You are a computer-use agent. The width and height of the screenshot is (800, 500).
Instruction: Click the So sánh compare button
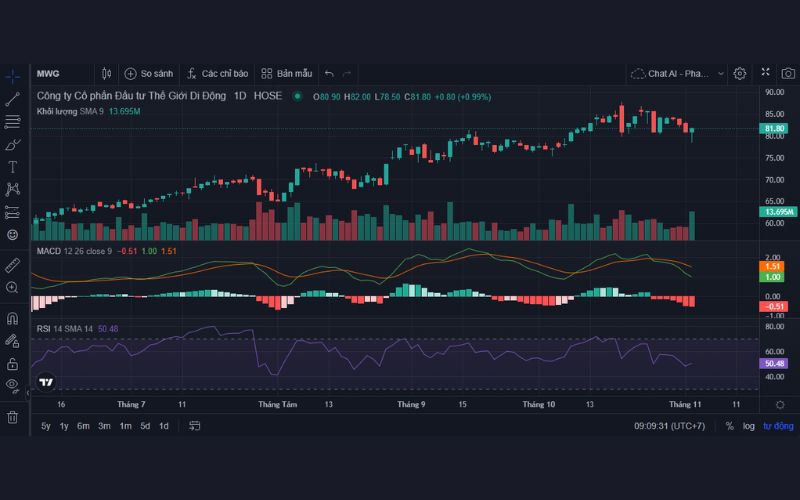coord(149,73)
